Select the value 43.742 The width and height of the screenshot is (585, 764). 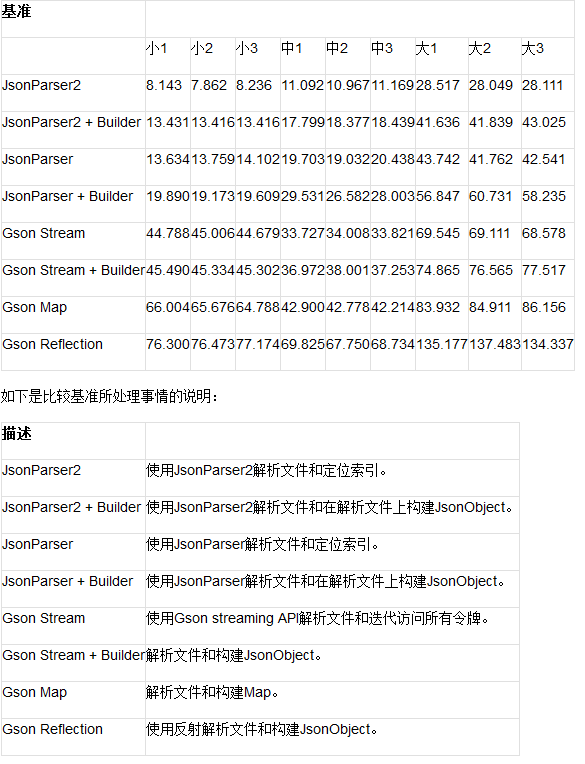[437, 159]
